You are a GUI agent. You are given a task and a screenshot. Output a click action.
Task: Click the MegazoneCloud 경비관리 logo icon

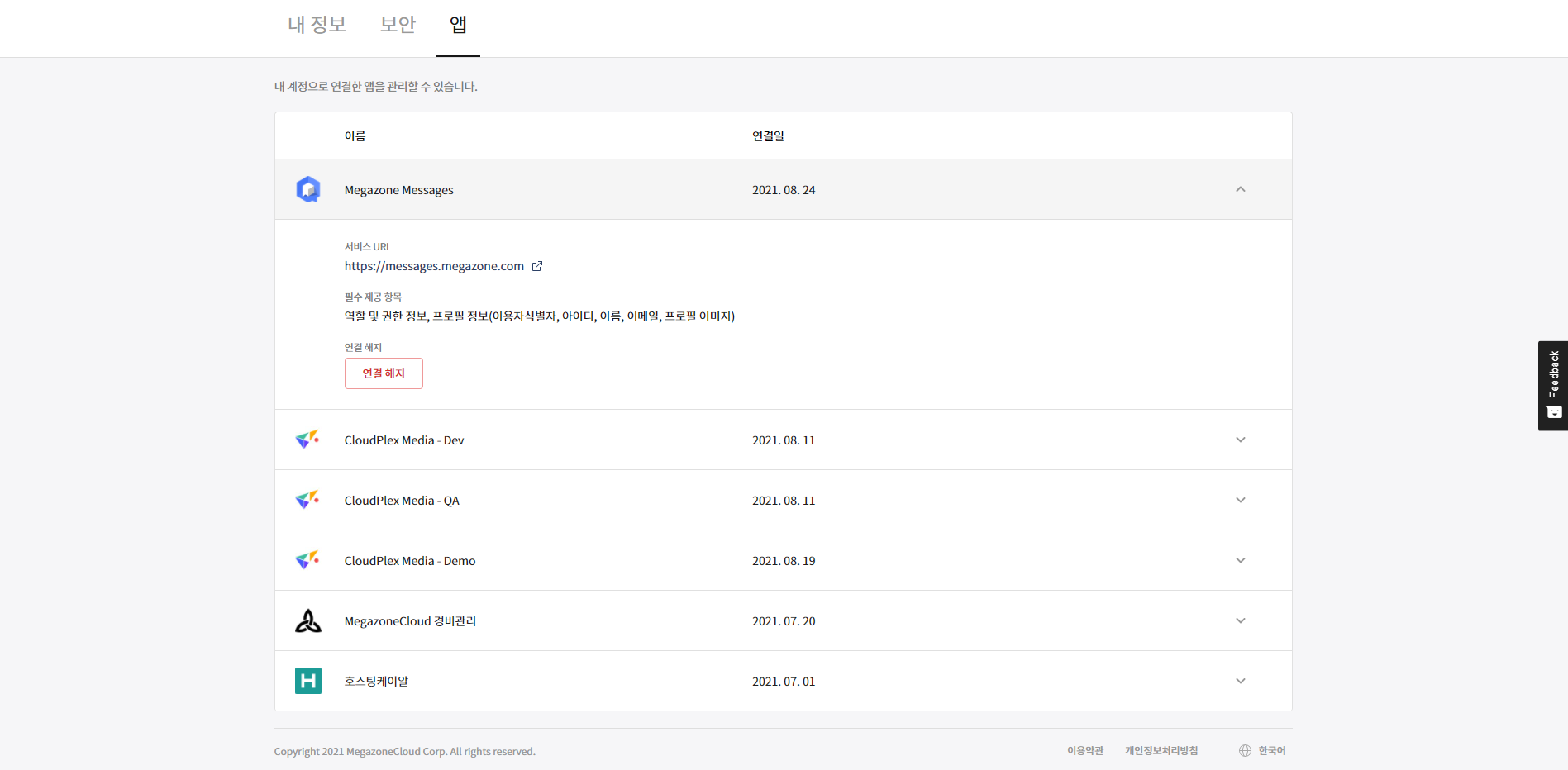tap(308, 620)
